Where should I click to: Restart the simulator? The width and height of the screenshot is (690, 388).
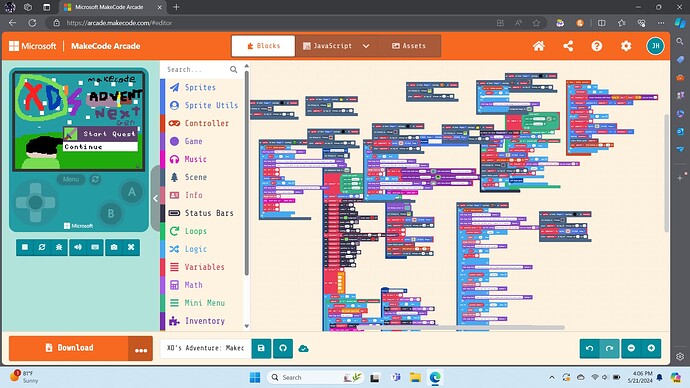tap(42, 247)
